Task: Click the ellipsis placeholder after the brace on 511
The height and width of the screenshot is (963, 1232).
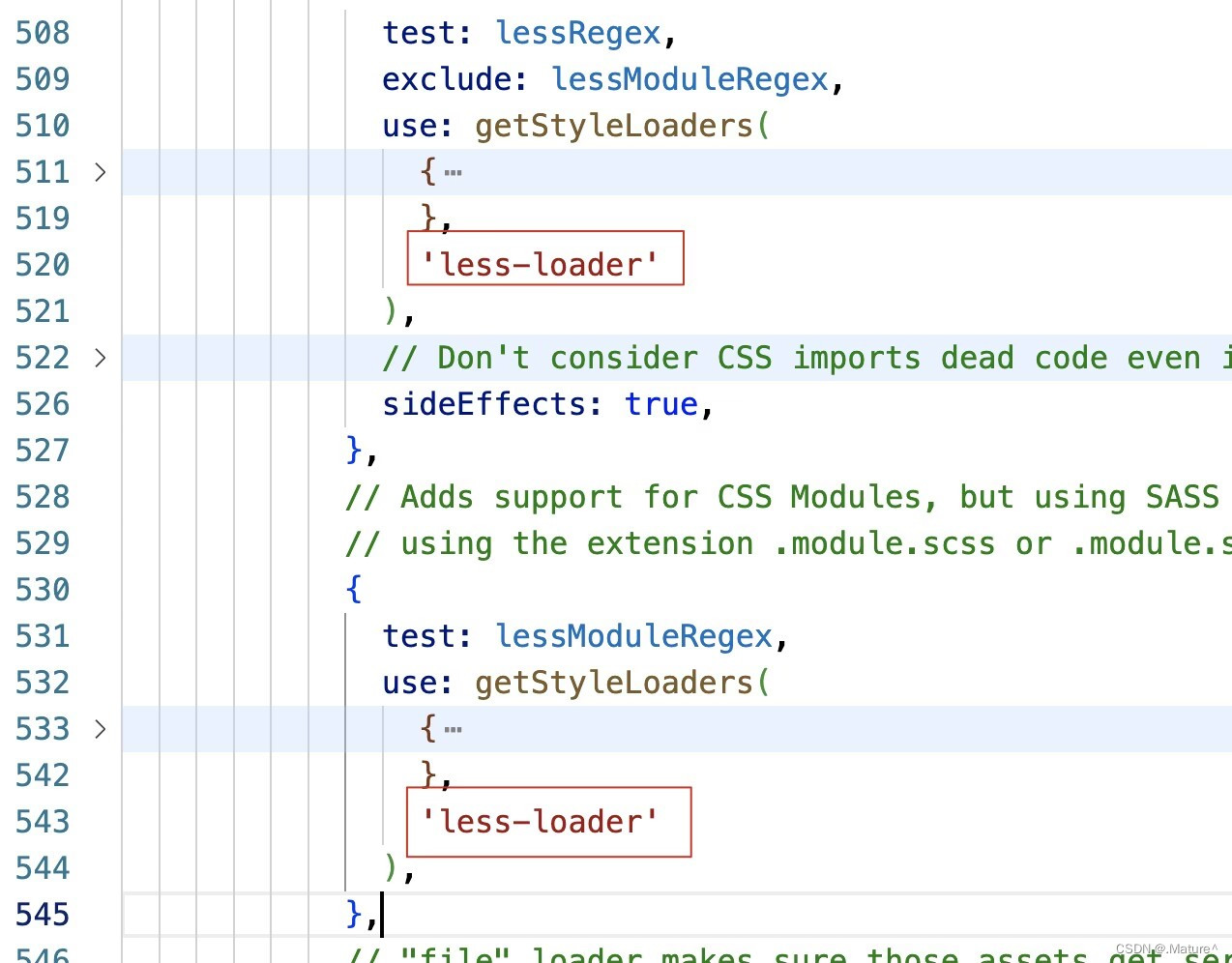Action: tap(453, 171)
